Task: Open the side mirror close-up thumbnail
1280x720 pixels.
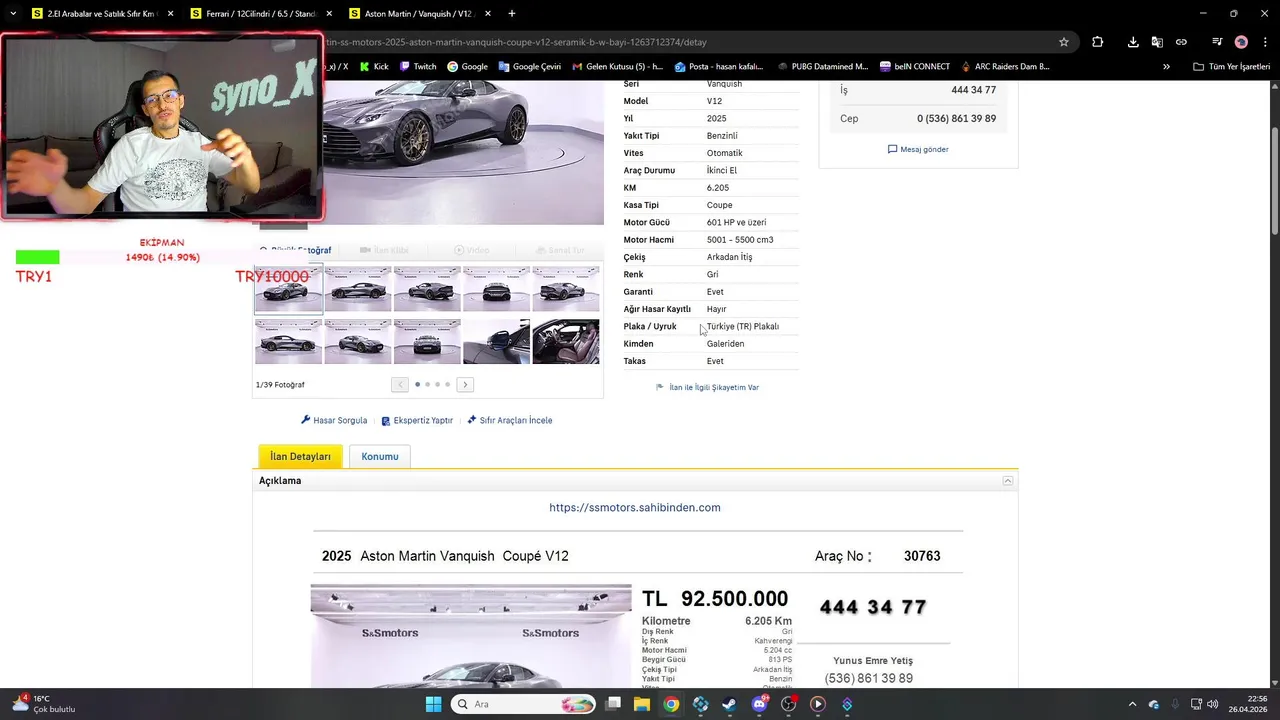Action: coord(496,342)
